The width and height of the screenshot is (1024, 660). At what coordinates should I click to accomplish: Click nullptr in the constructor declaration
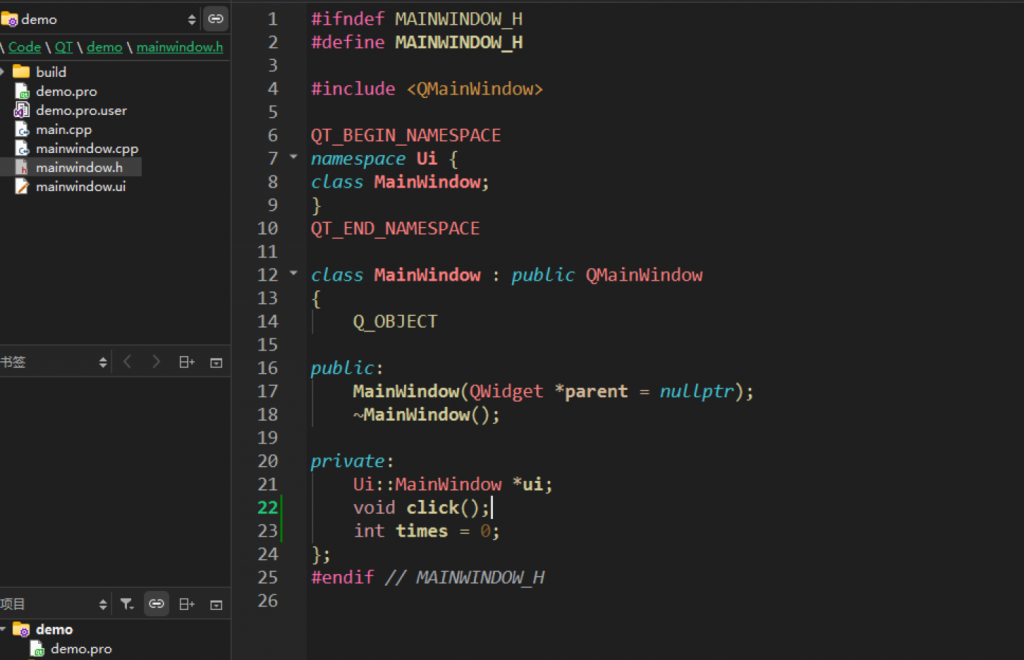pos(697,391)
